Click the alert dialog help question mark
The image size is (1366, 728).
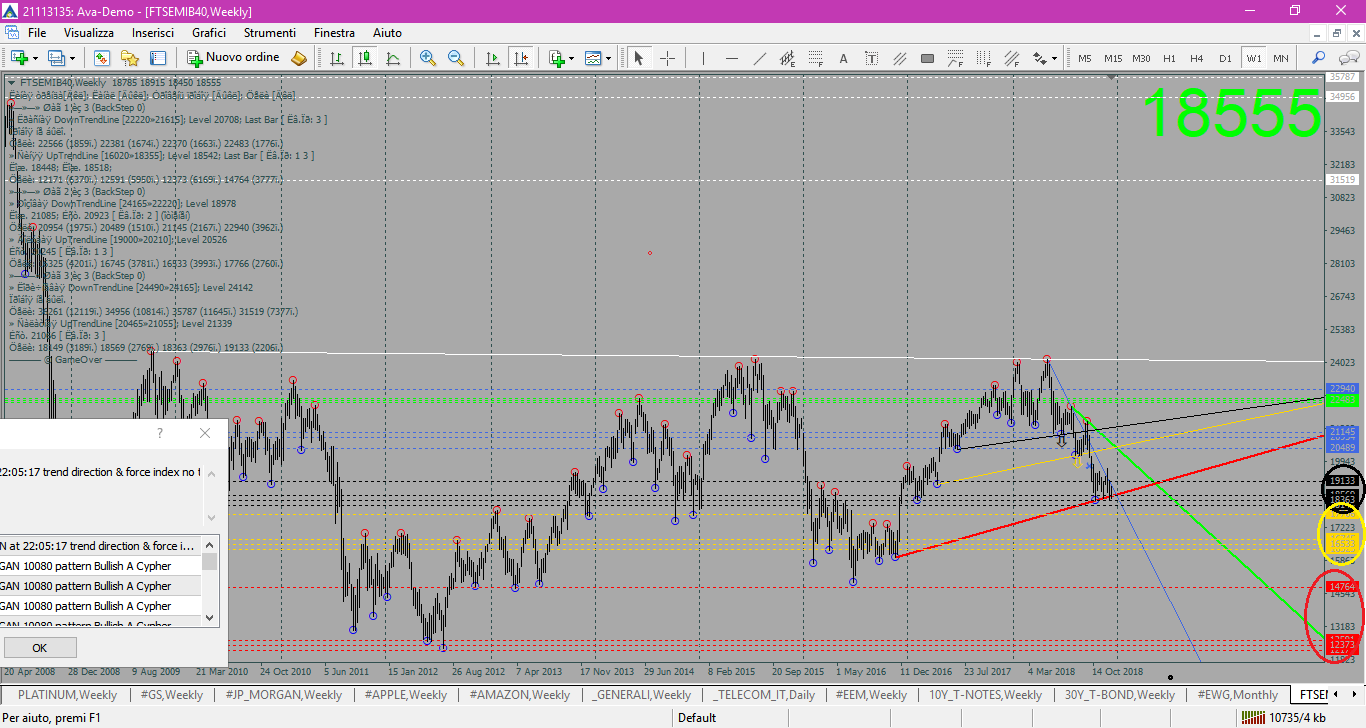(160, 433)
